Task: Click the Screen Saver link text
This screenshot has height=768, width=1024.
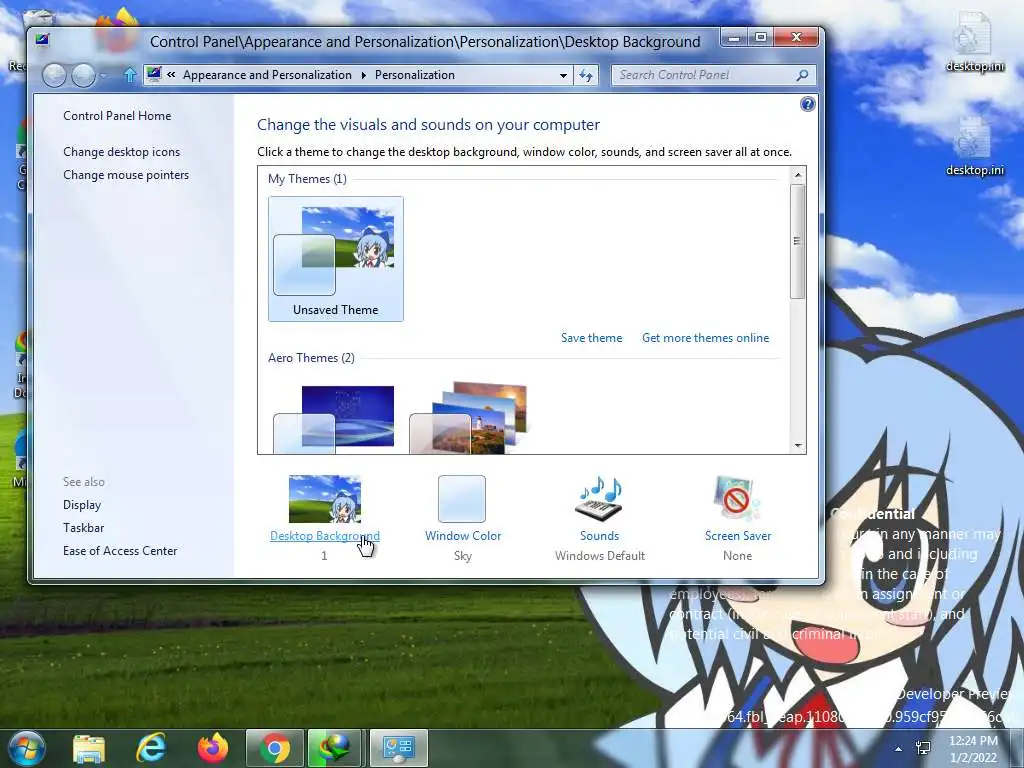Action: 738,536
